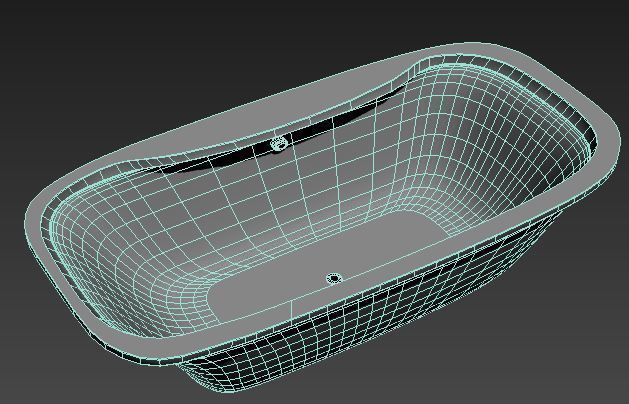Select the drain hole on the tub floor
Screen dimensions: 629x404
click(333, 278)
